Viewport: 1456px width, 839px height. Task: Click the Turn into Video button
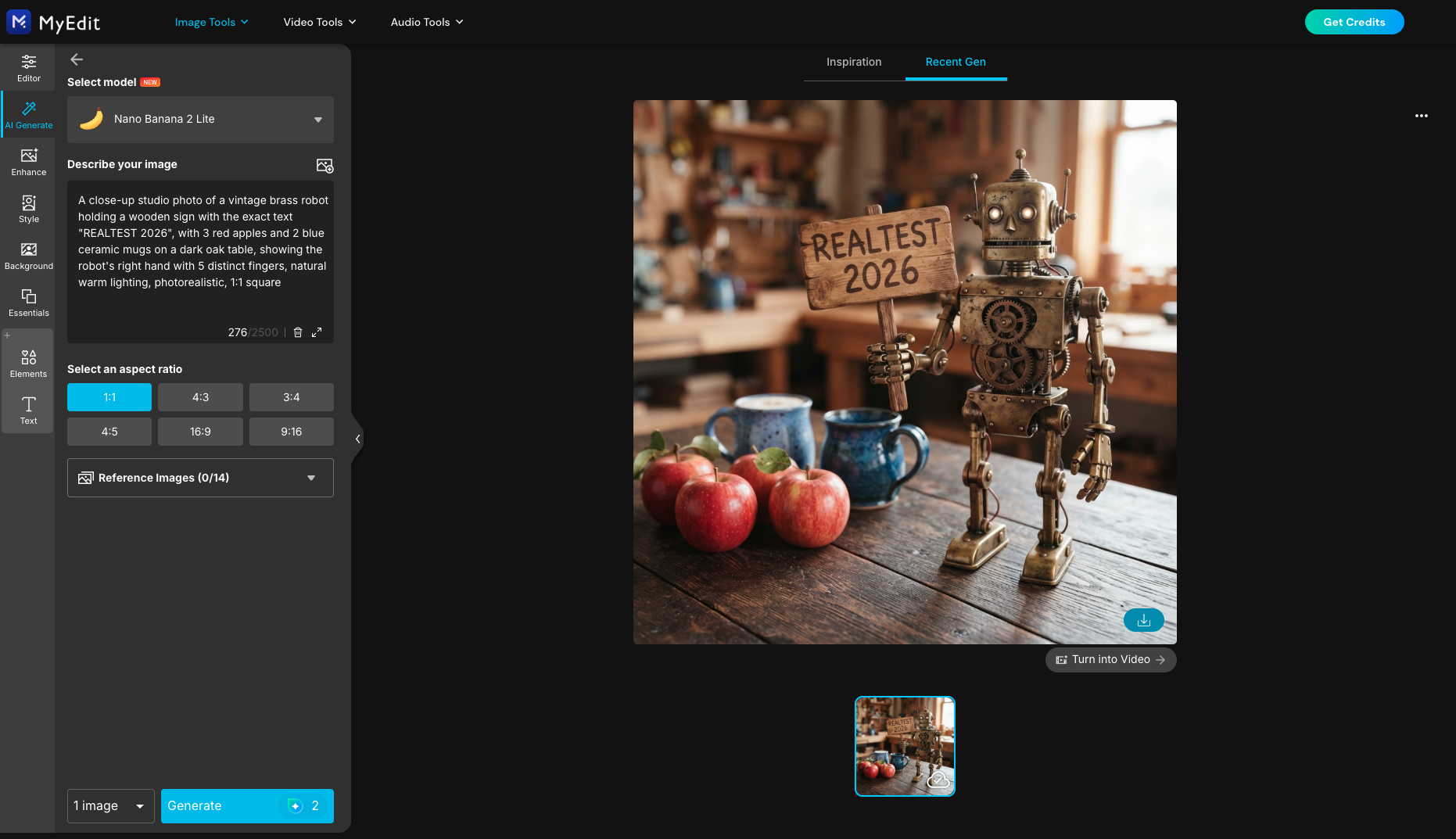pos(1110,660)
